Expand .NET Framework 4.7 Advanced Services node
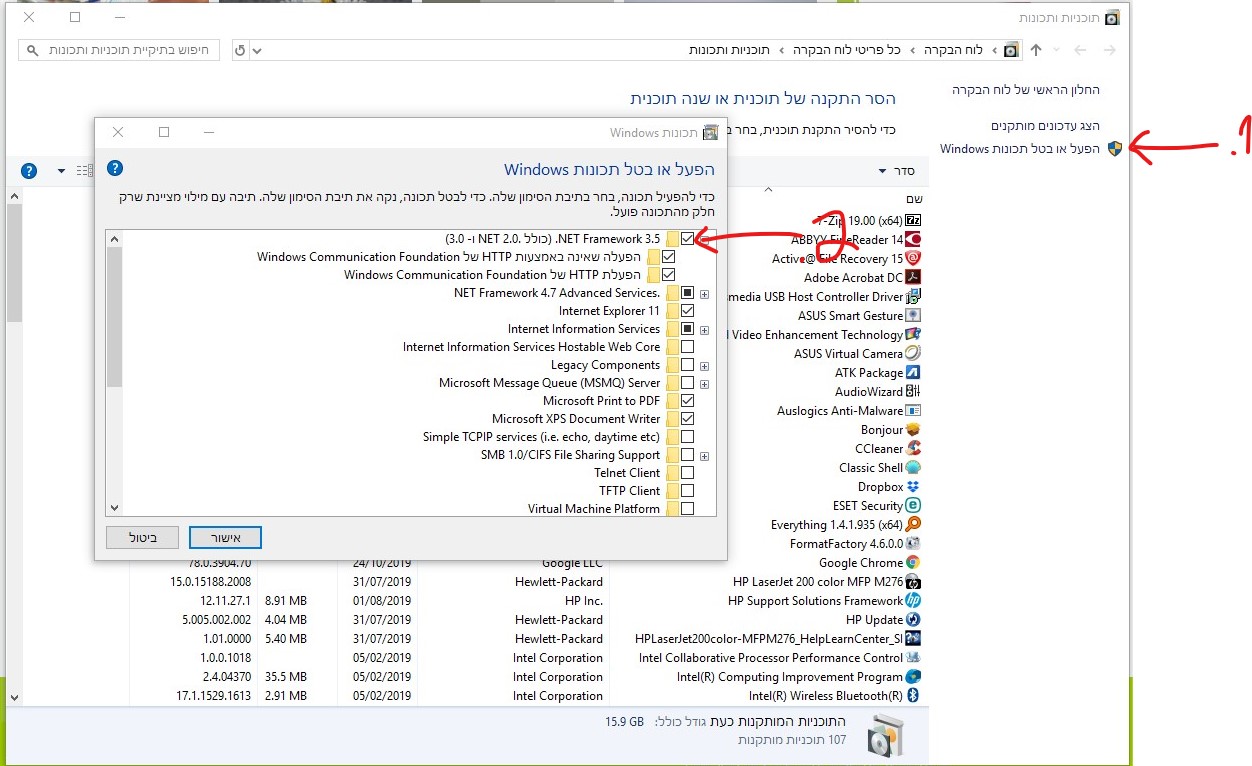Screen dimensions: 1252x766 click(705, 294)
